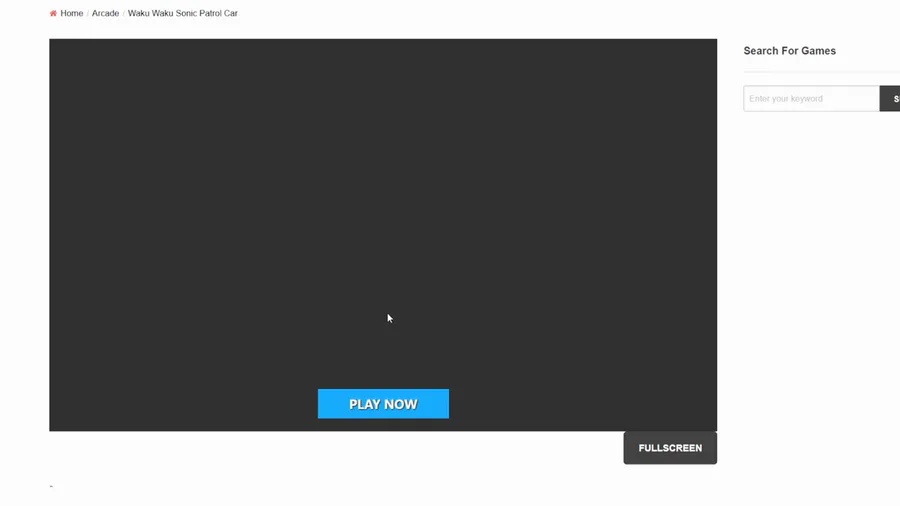Start the game with PLAY NOW

[383, 404]
